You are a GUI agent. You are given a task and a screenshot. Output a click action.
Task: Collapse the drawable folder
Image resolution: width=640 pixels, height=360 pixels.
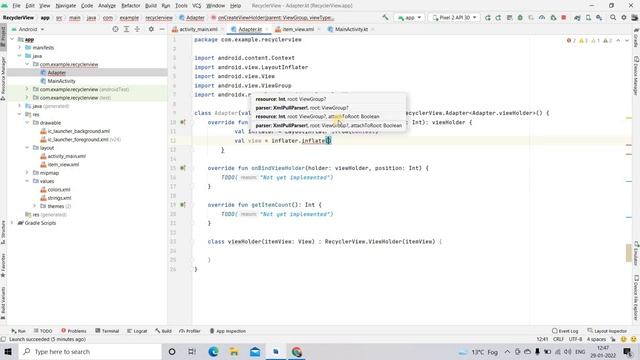(27, 122)
